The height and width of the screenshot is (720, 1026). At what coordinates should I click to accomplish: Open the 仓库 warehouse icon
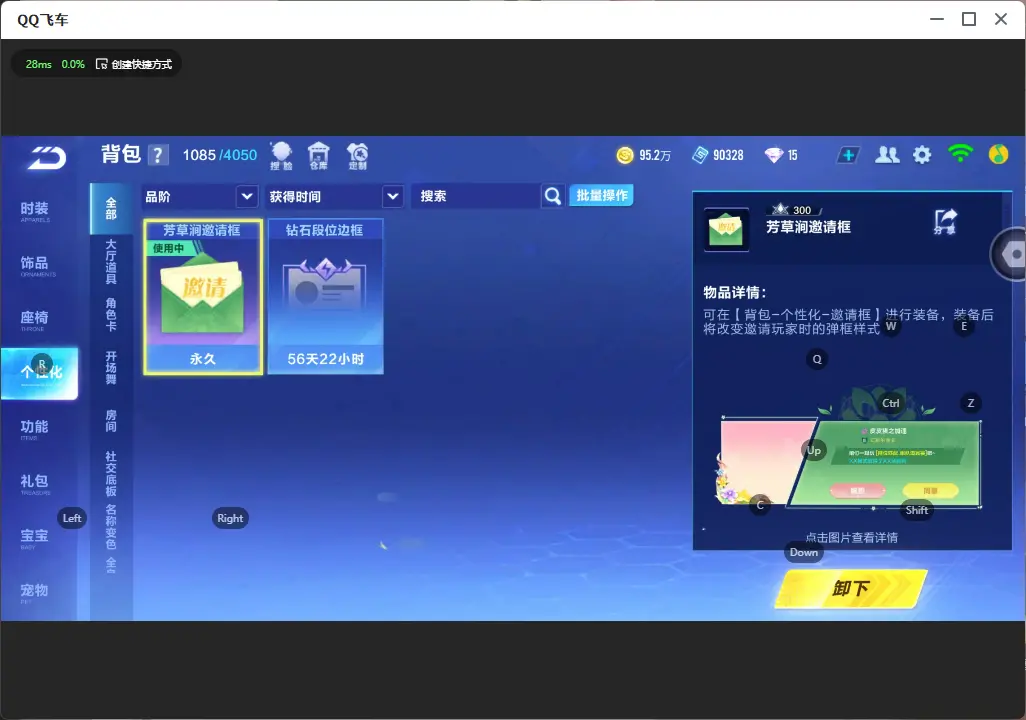(x=319, y=156)
